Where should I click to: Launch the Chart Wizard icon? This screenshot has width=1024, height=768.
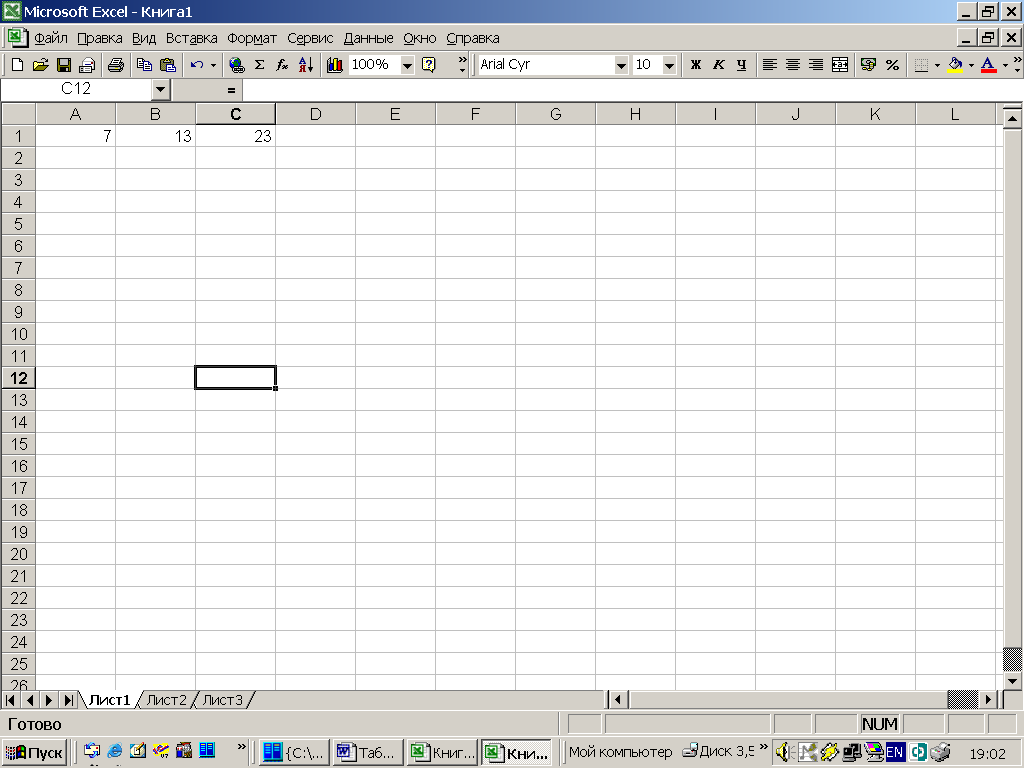[x=334, y=65]
